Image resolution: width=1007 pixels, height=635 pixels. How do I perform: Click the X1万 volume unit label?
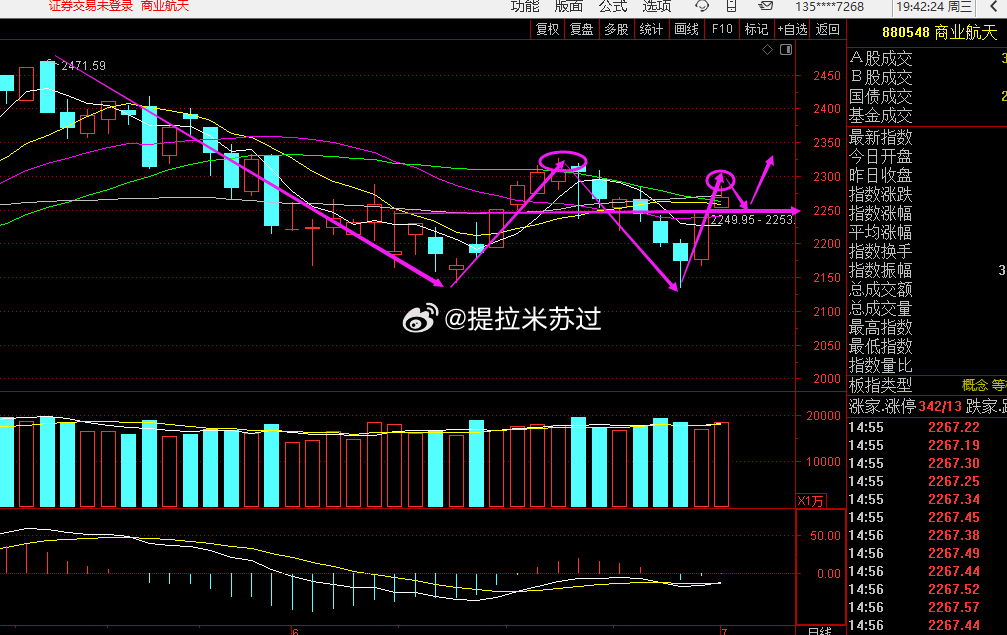[810, 501]
